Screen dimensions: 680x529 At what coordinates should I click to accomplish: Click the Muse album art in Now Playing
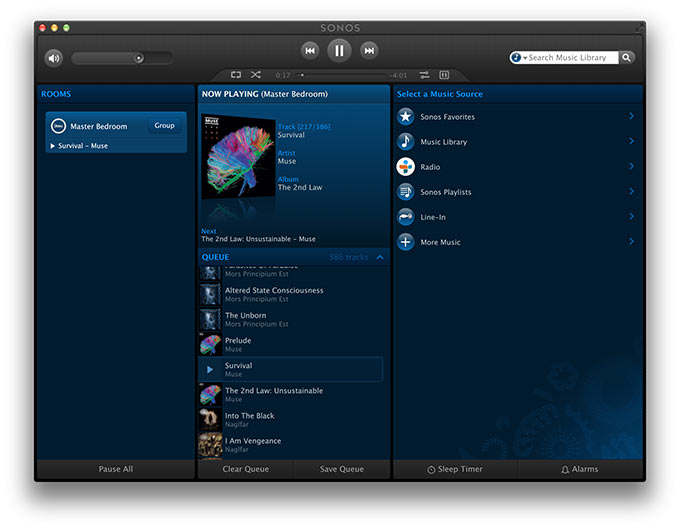(239, 157)
